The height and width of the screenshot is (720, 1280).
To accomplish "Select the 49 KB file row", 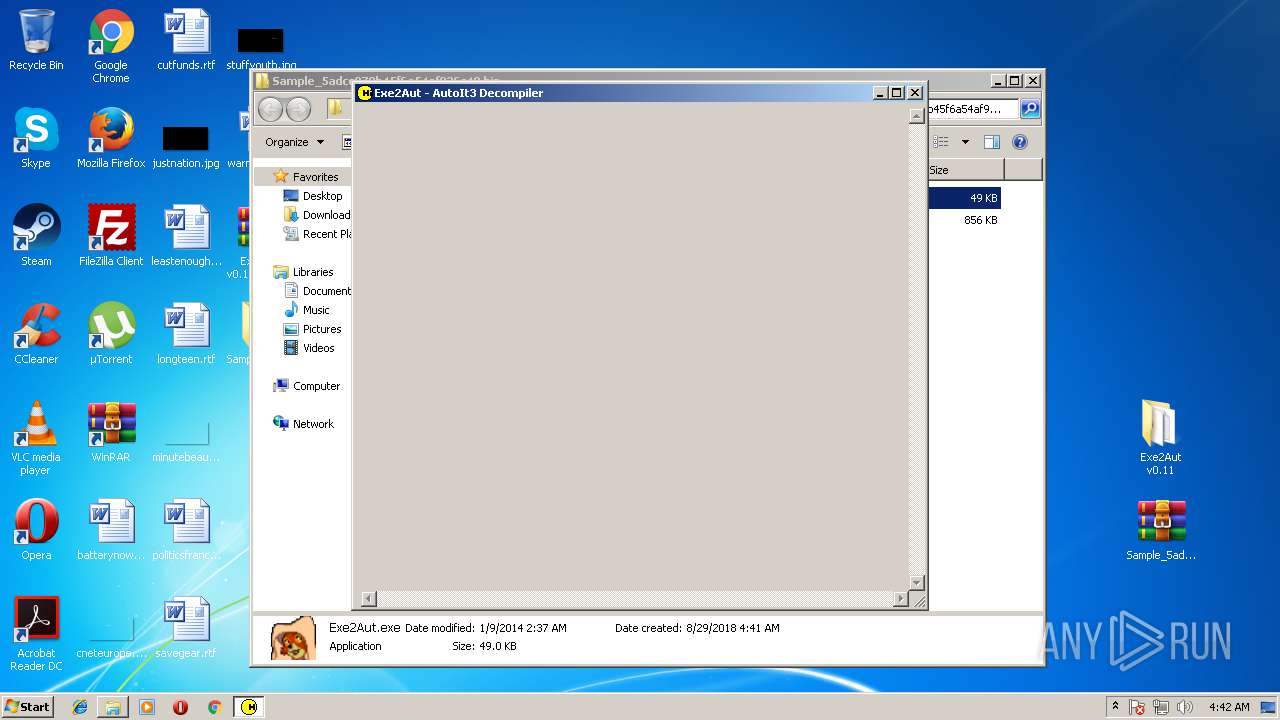I will (964, 198).
